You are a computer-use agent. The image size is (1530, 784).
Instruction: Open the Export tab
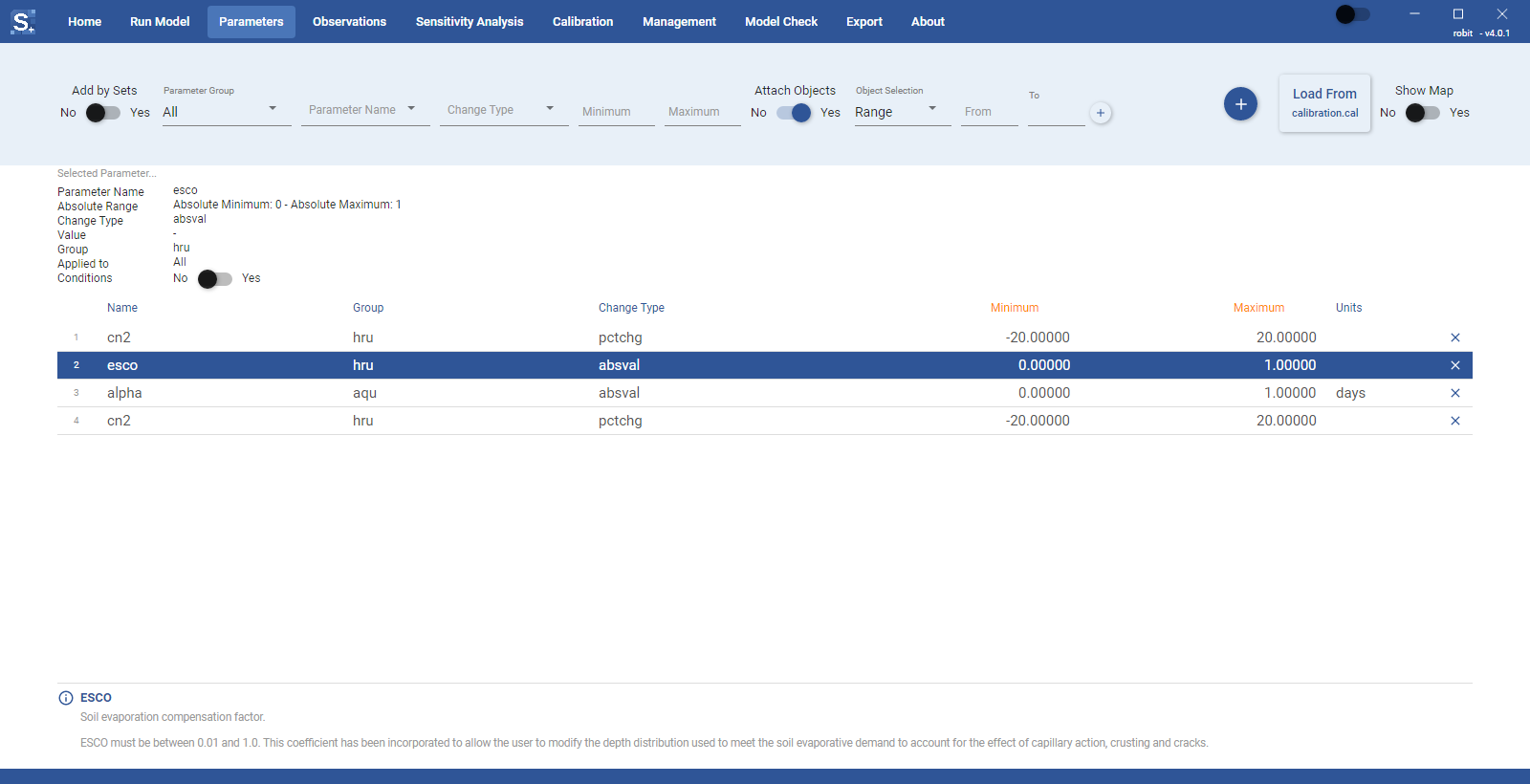[x=864, y=21]
